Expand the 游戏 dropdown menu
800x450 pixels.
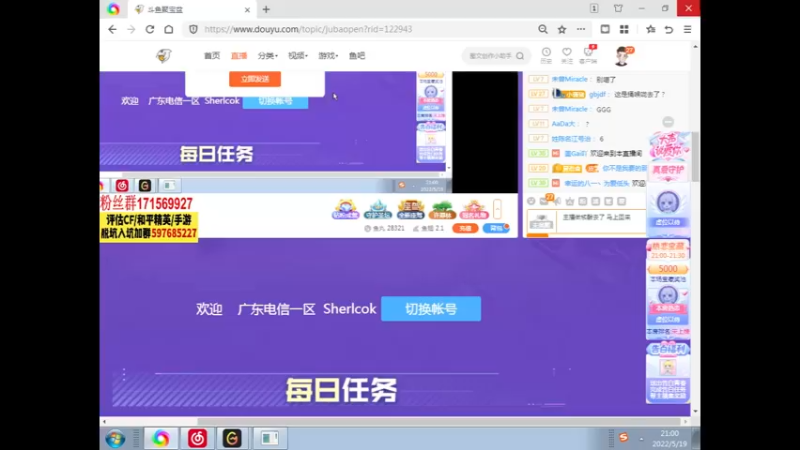tap(328, 56)
